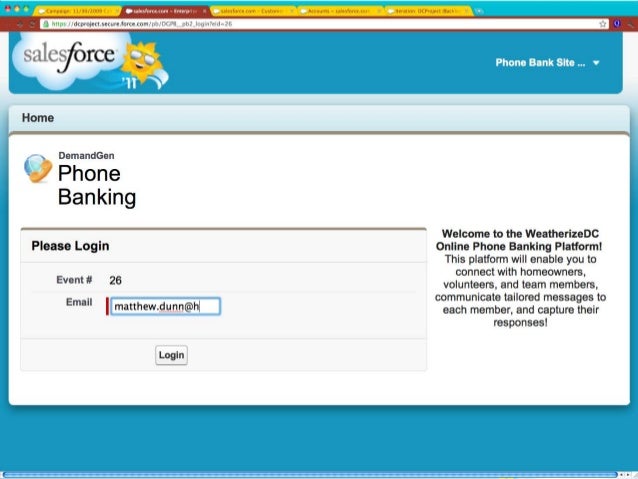
Task: Click the Phone Banking globe phone icon
Action: 38,168
